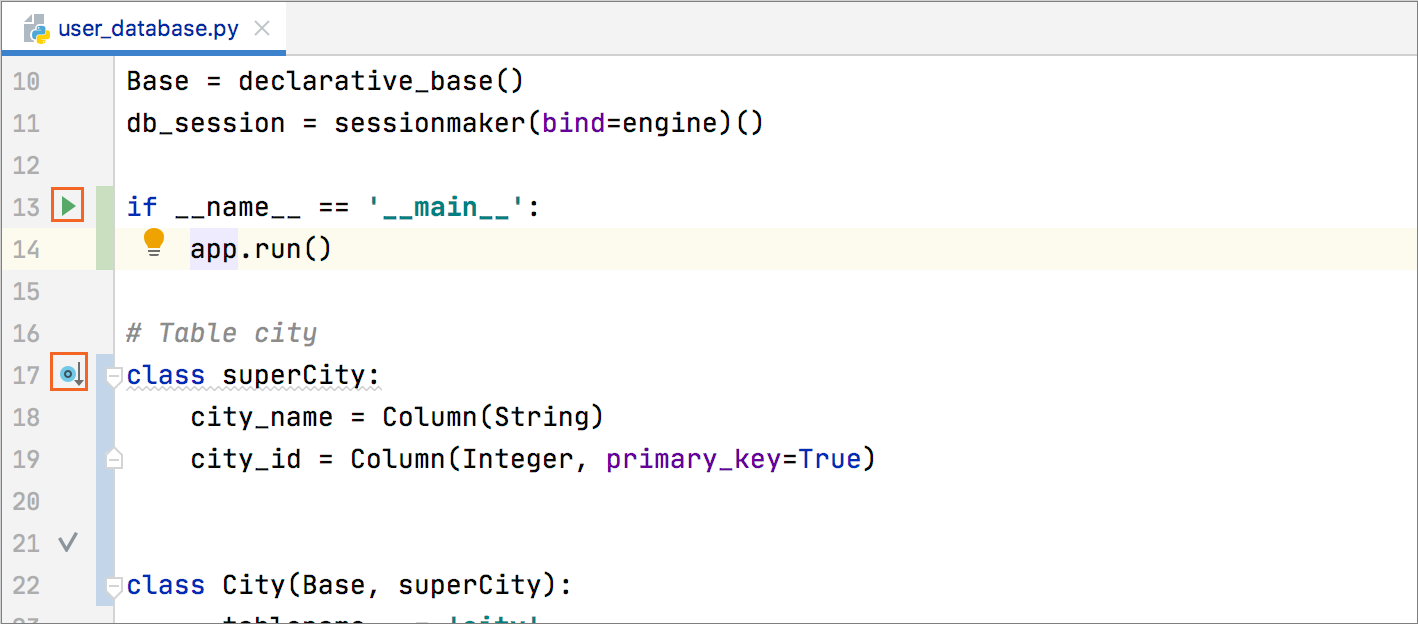The height and width of the screenshot is (624, 1418).
Task: Click the yellow lightbulb intention icon
Action: point(154,242)
